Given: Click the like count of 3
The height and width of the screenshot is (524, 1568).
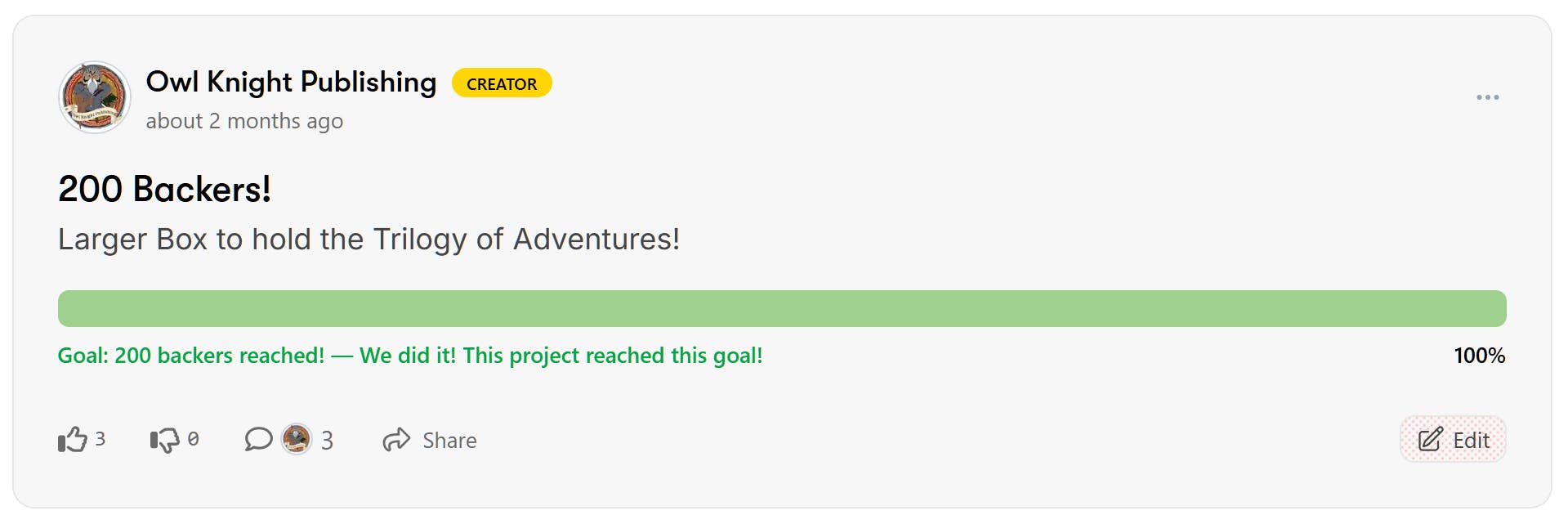Looking at the screenshot, I should [101, 439].
